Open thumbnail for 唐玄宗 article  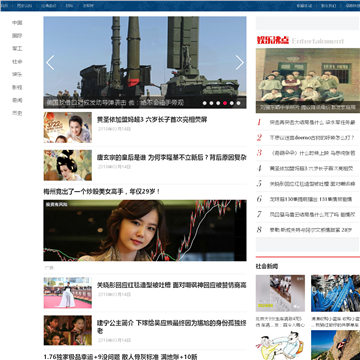[68, 165]
